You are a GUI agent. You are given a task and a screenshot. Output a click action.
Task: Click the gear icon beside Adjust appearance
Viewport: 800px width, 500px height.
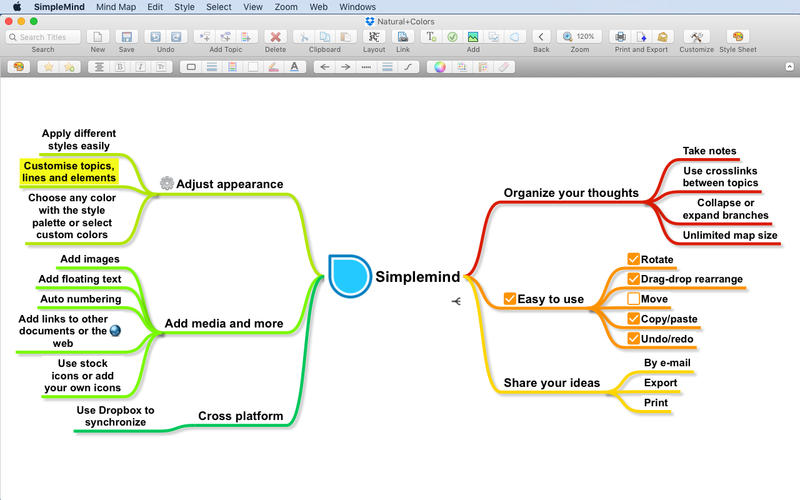coord(166,183)
